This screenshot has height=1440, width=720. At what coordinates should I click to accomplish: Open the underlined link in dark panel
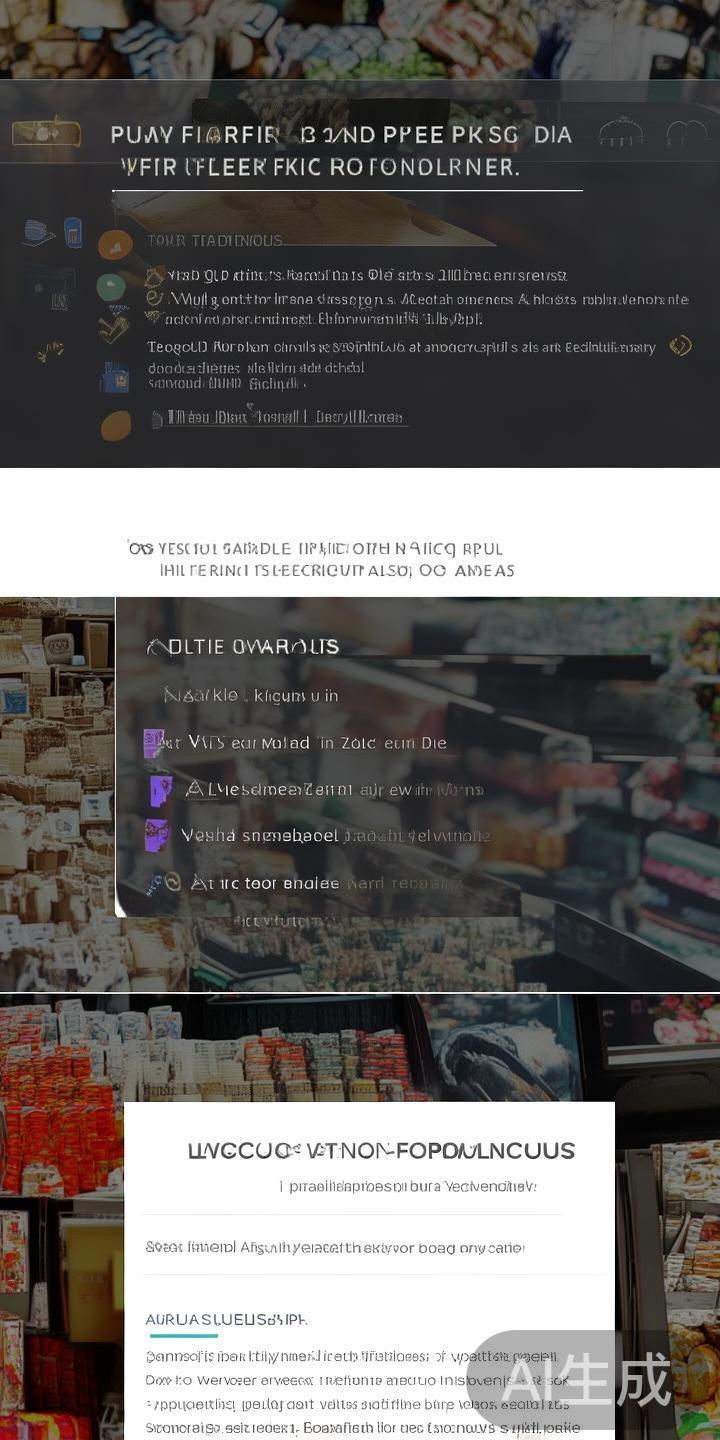coord(280,418)
